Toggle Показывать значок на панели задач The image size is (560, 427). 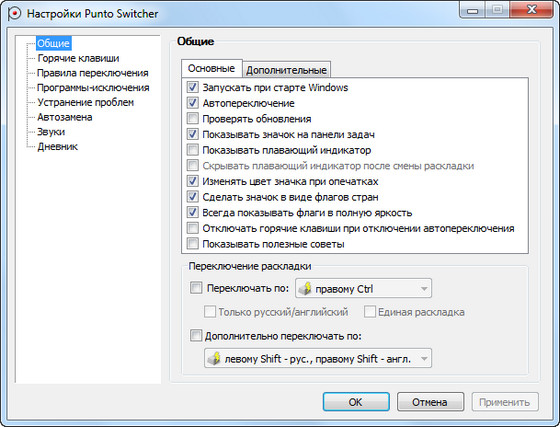click(192, 134)
